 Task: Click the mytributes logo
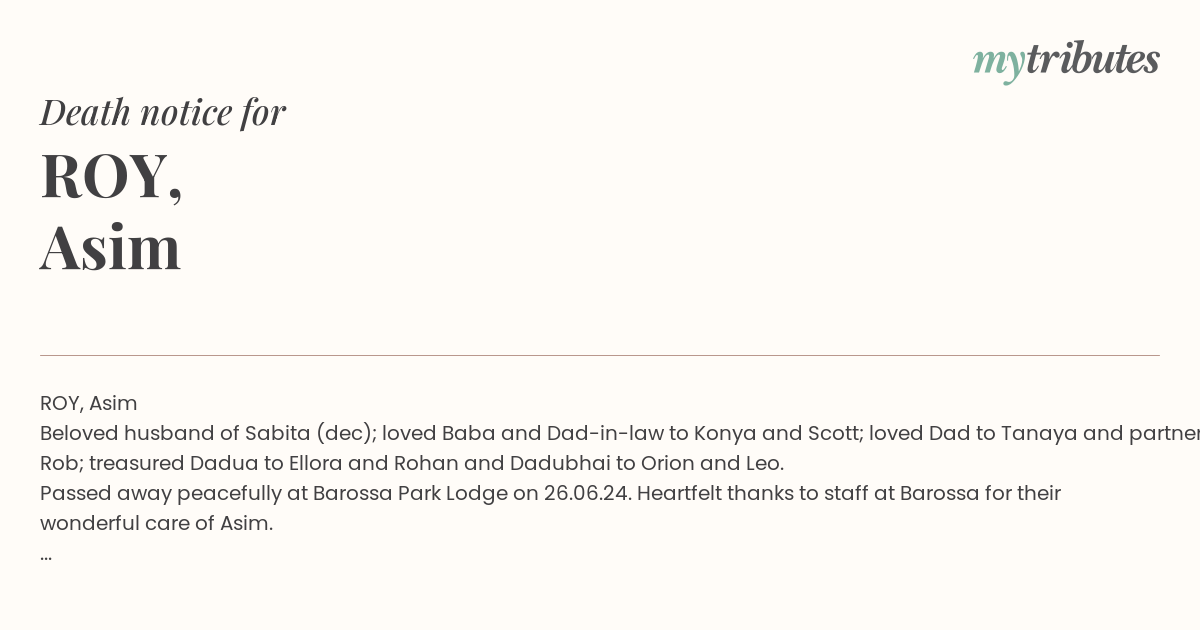1066,61
